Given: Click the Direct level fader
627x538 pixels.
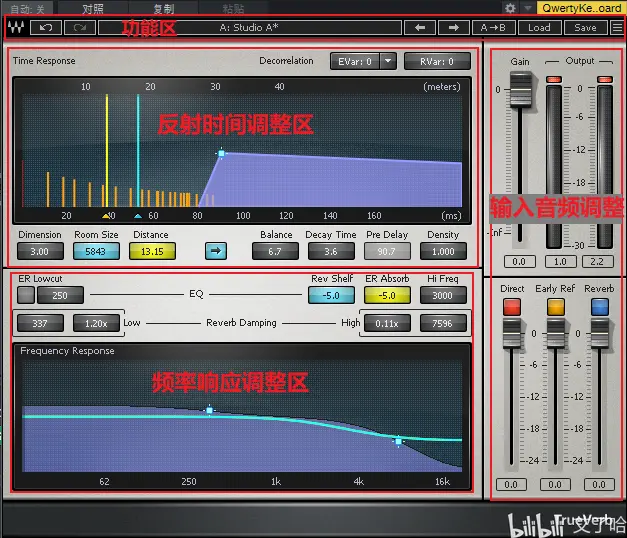Looking at the screenshot, I should pos(512,334).
